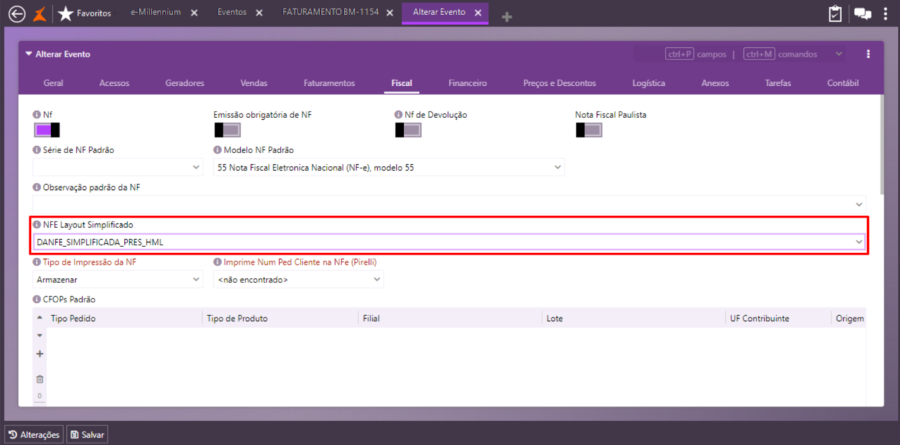Switch to the Anexos tab

(715, 83)
